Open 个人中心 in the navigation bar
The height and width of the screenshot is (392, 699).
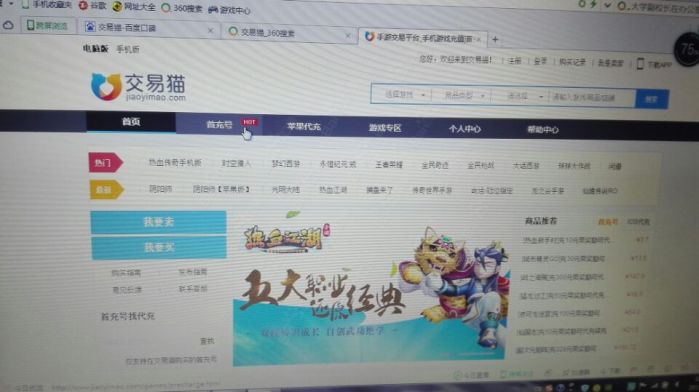point(465,129)
